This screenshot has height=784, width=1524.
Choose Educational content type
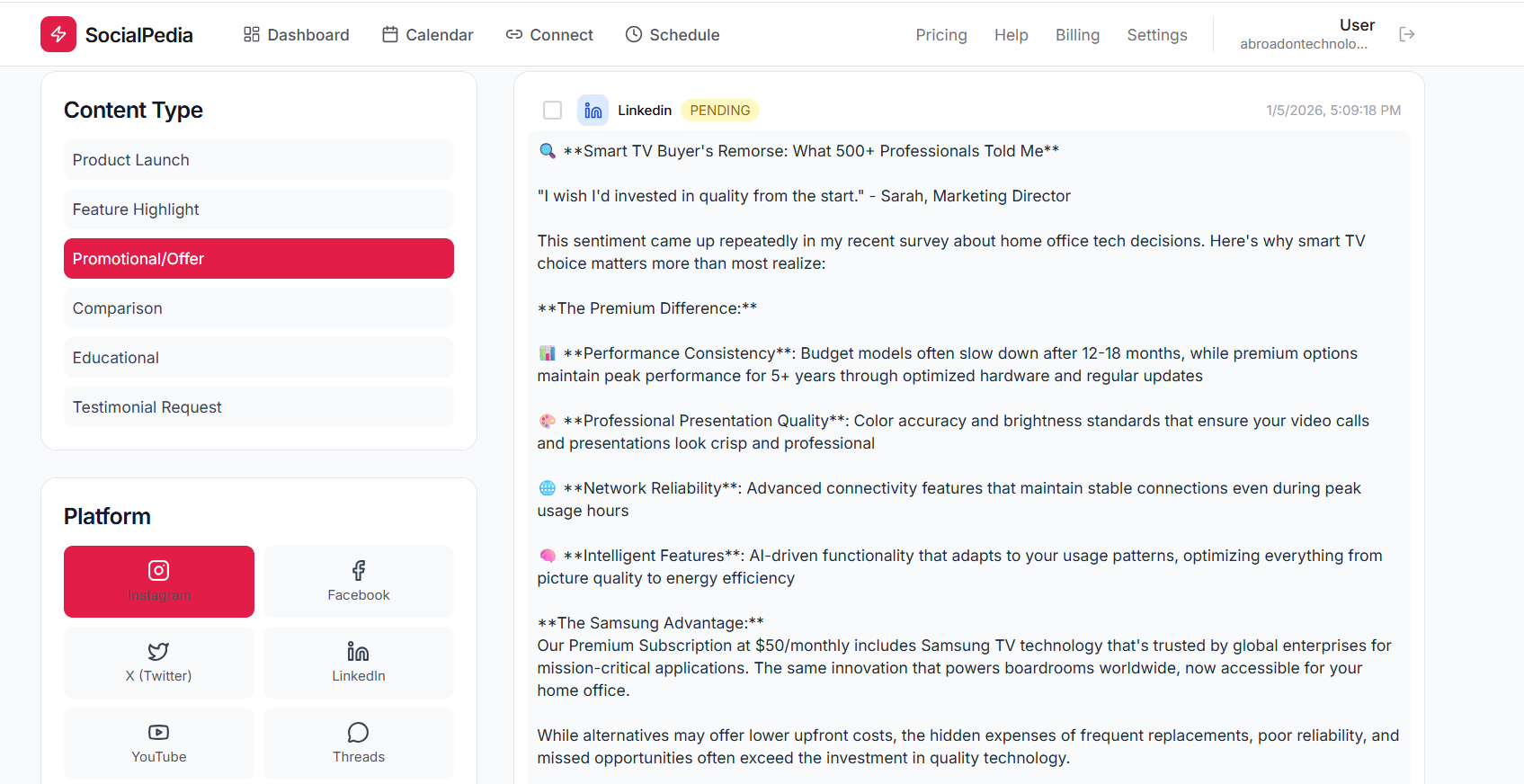click(x=259, y=357)
